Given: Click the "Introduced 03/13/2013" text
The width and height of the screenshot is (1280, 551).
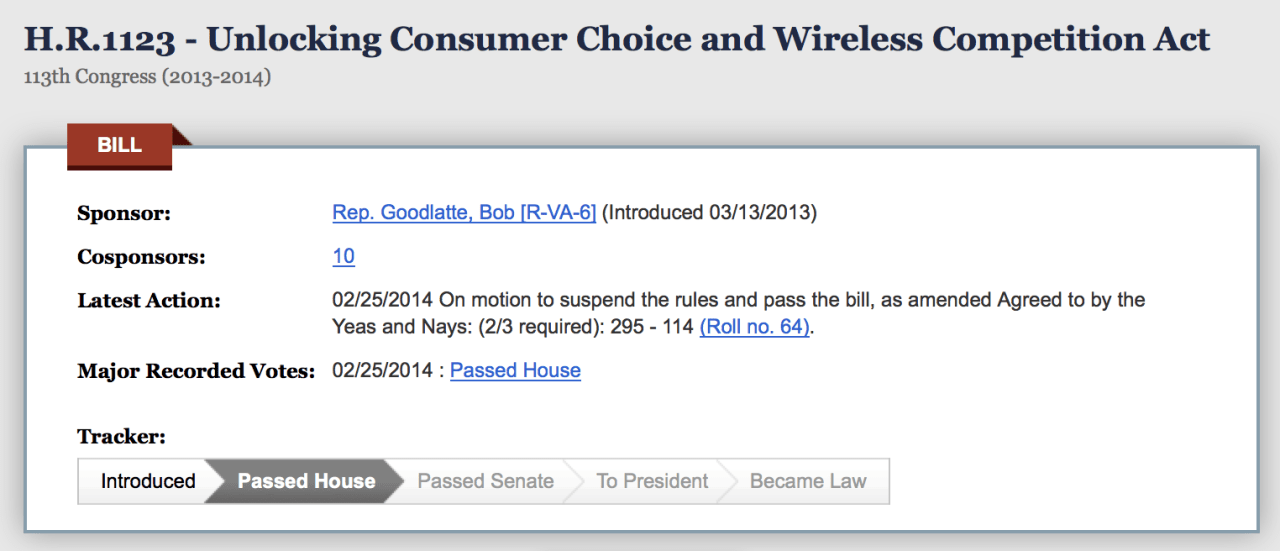Looking at the screenshot, I should tap(709, 213).
